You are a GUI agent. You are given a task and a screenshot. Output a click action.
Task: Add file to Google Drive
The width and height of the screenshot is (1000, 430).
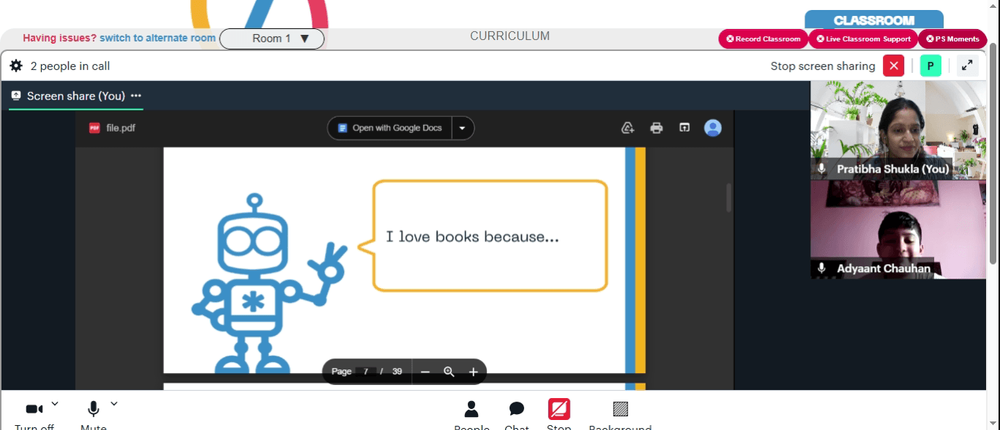[628, 128]
